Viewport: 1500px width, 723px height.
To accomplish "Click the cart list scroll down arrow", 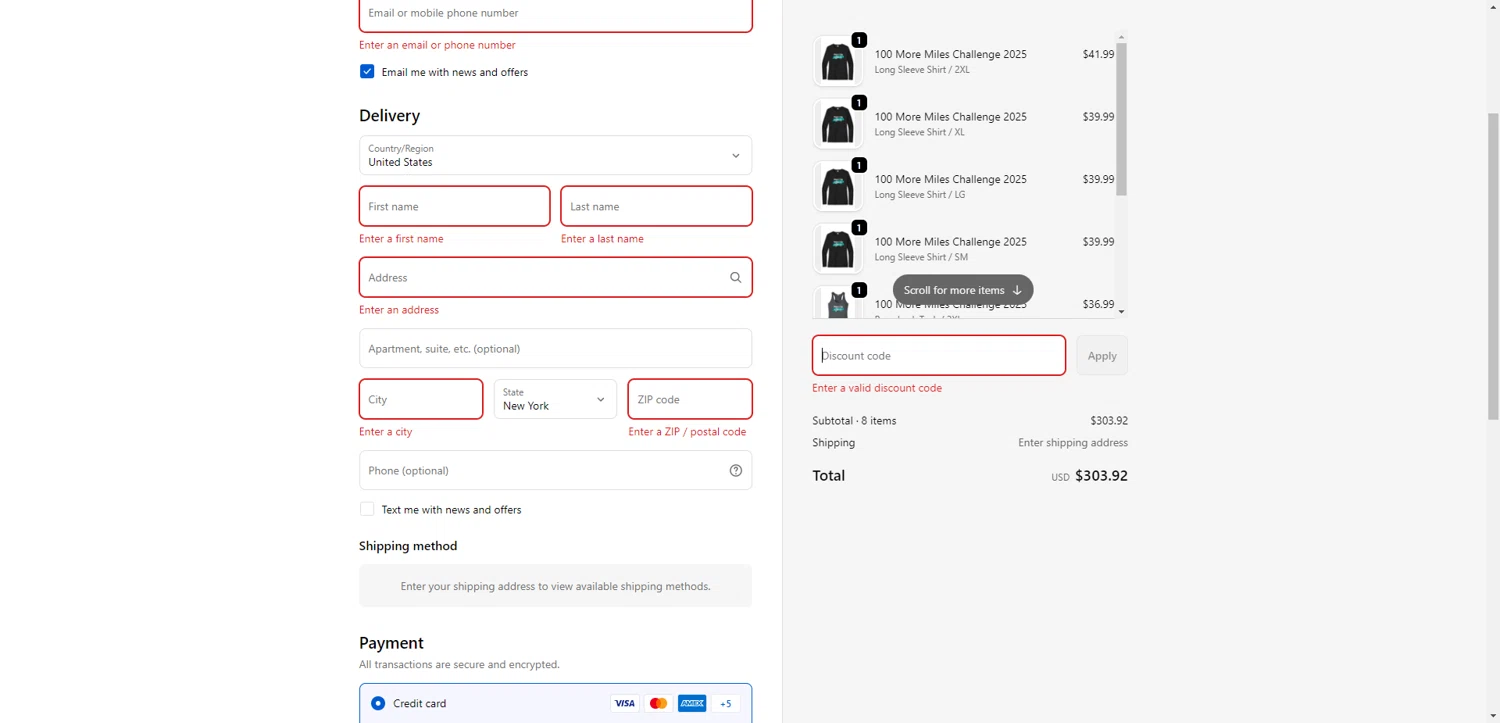I will click(x=1121, y=312).
